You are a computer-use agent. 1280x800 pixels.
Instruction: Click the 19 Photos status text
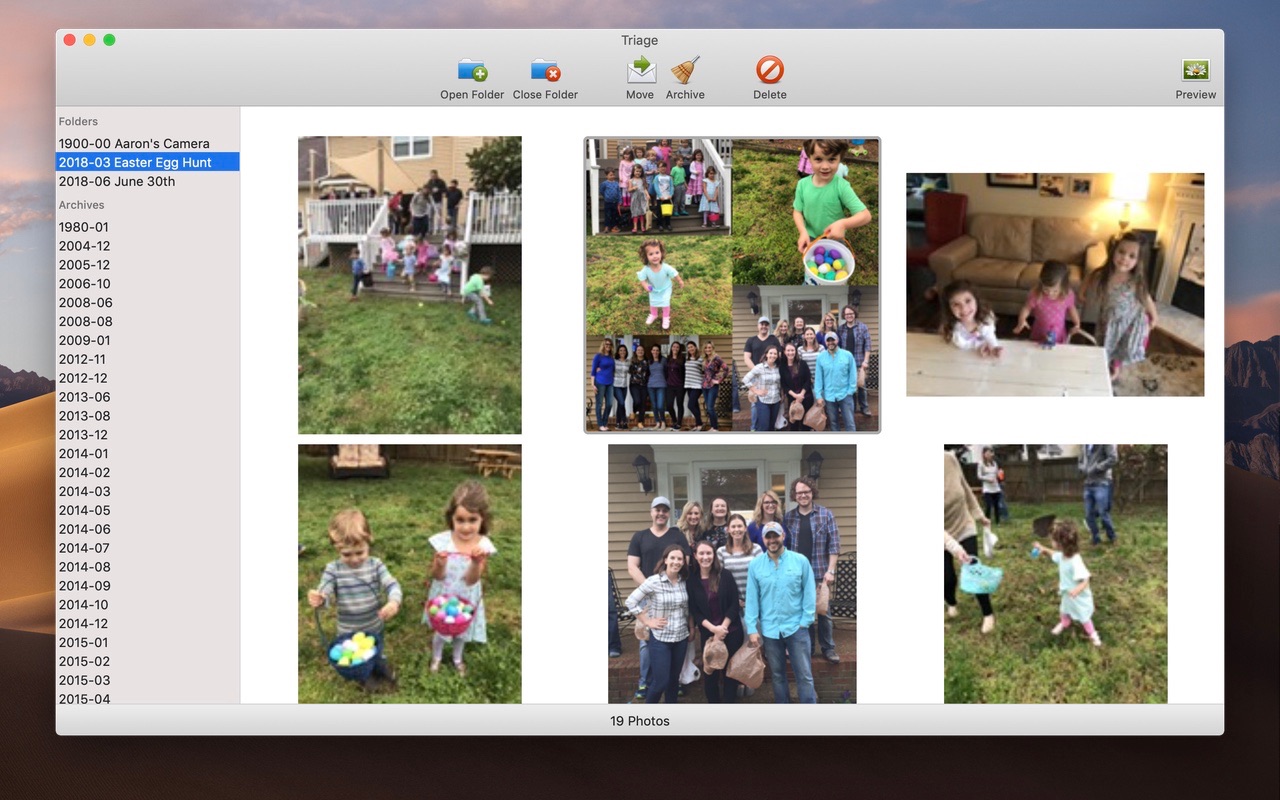point(640,721)
